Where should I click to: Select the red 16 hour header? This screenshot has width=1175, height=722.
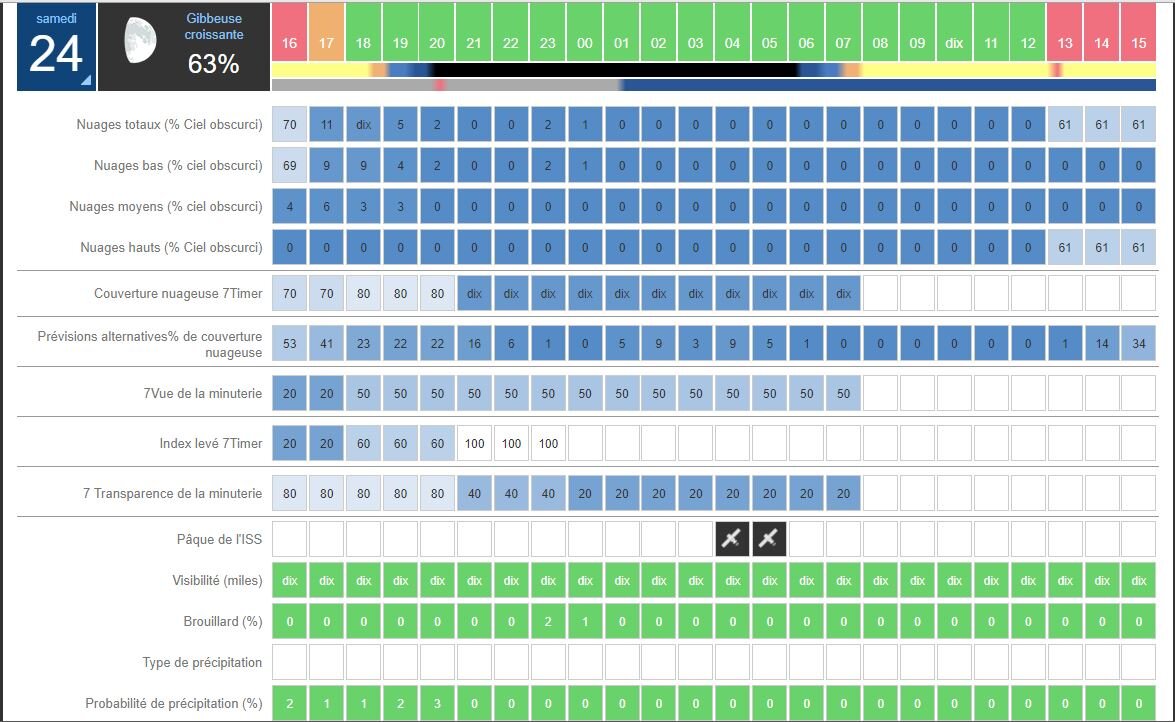pyautogui.click(x=290, y=44)
